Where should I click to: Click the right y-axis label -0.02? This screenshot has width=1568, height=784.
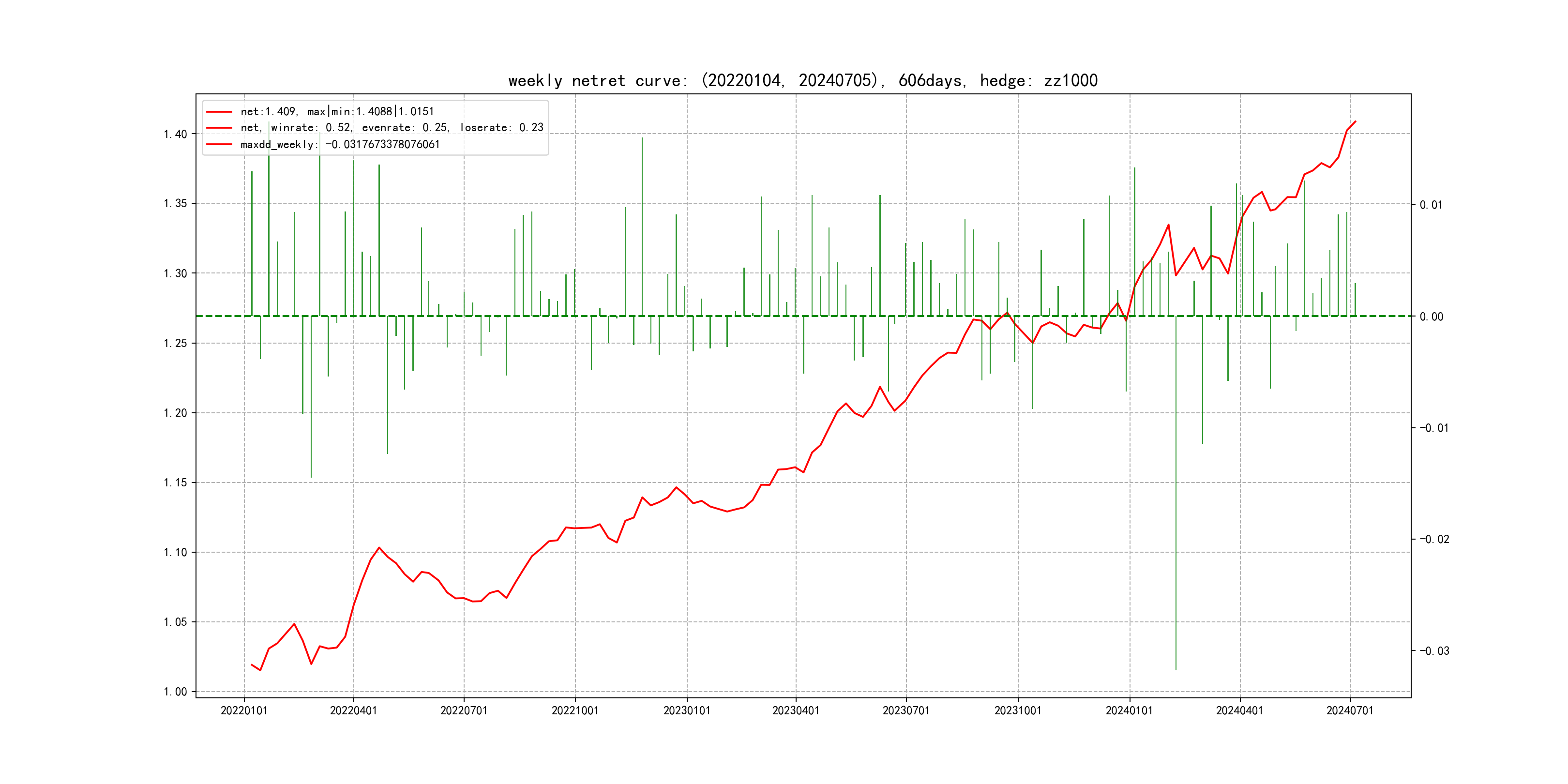tap(1434, 539)
